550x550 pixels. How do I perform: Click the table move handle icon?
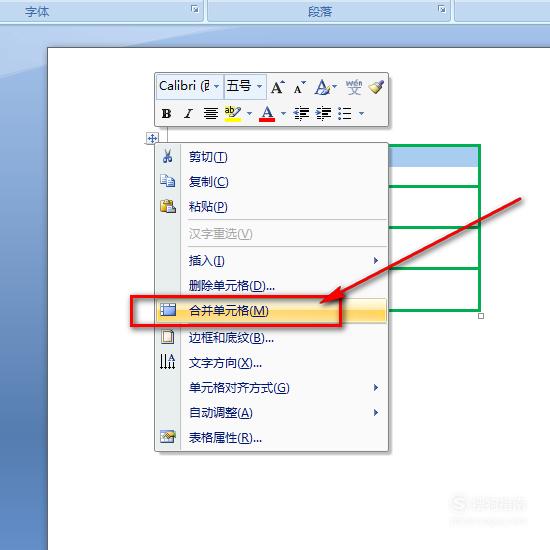pos(152,139)
